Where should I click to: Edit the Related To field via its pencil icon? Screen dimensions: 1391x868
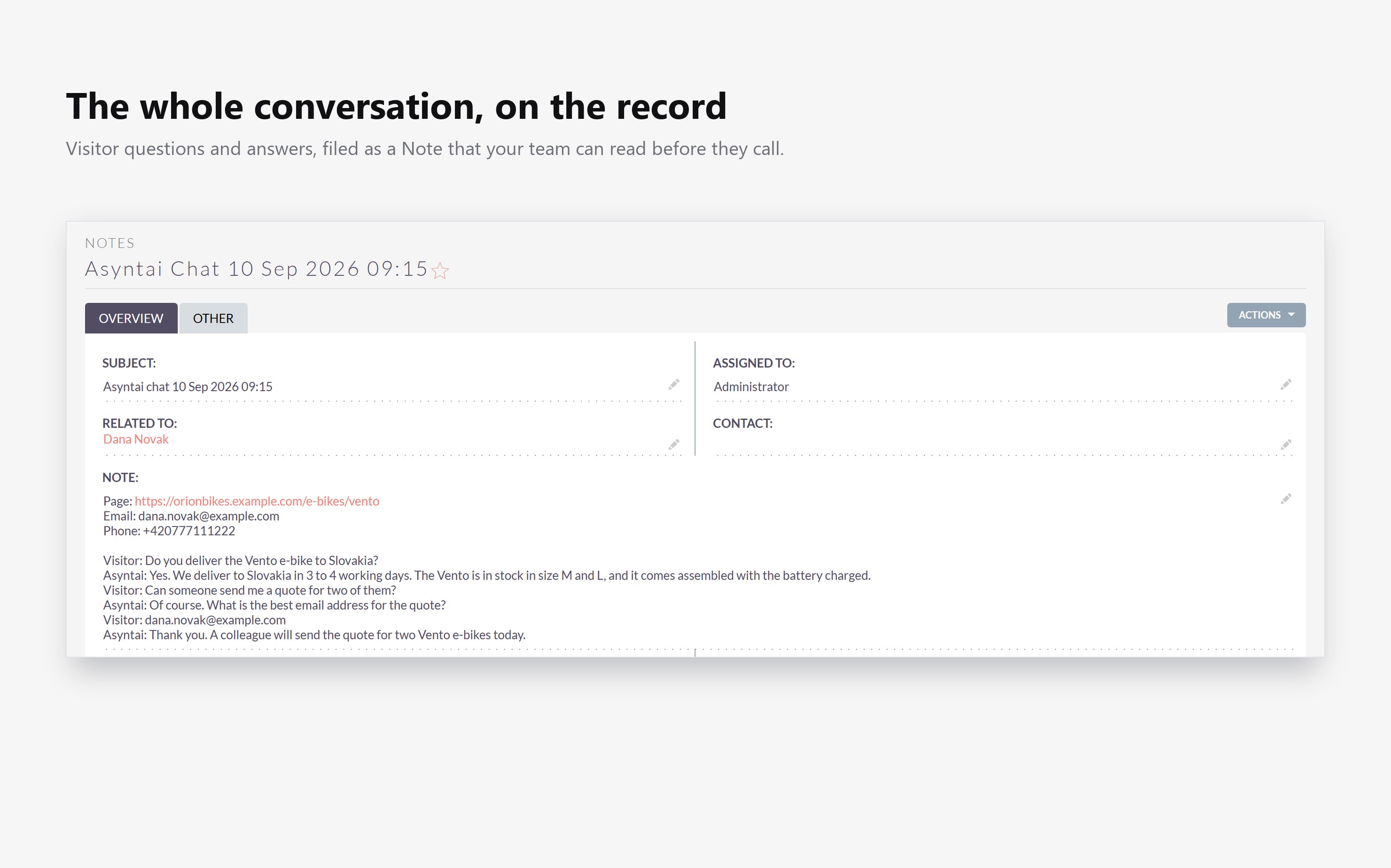(x=674, y=445)
